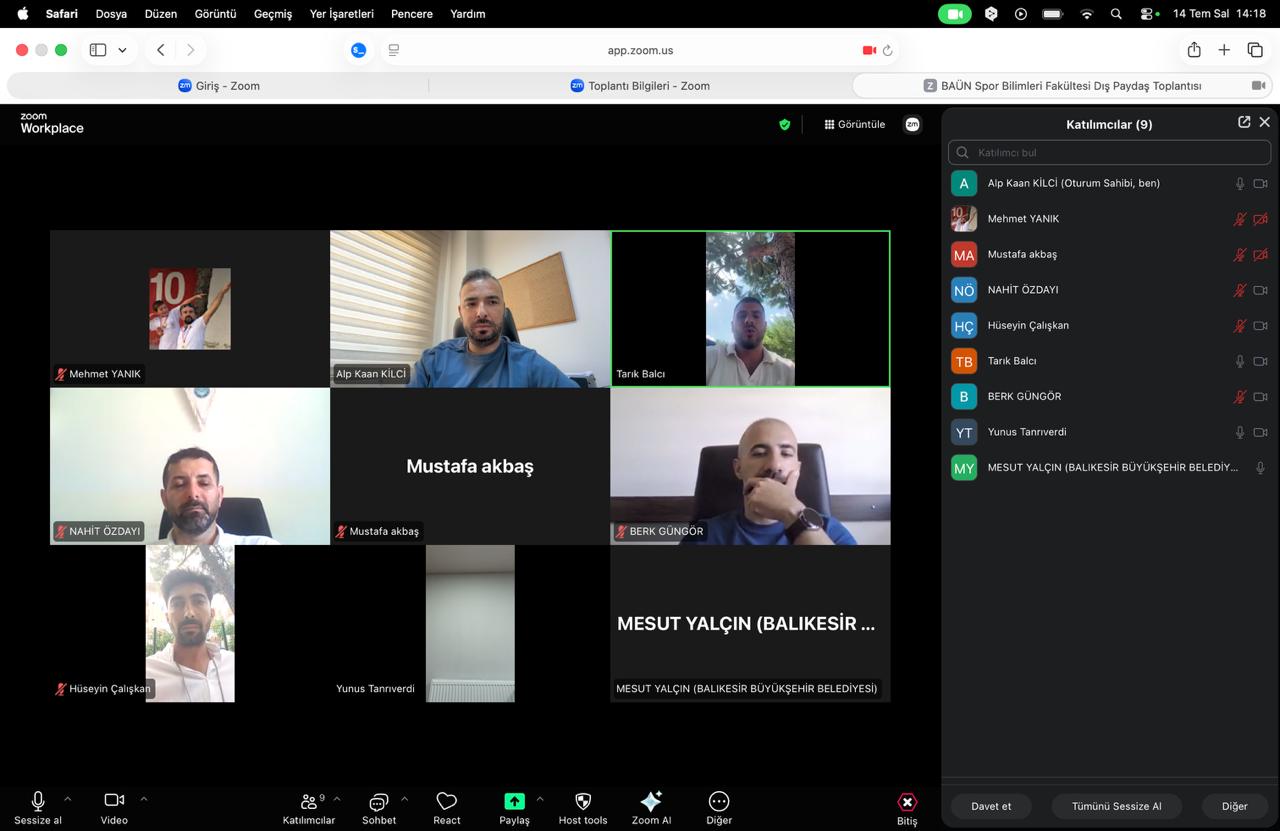Toggle Mustafa akbaş's camera icon in list
1280x831 pixels.
[x=1261, y=255]
